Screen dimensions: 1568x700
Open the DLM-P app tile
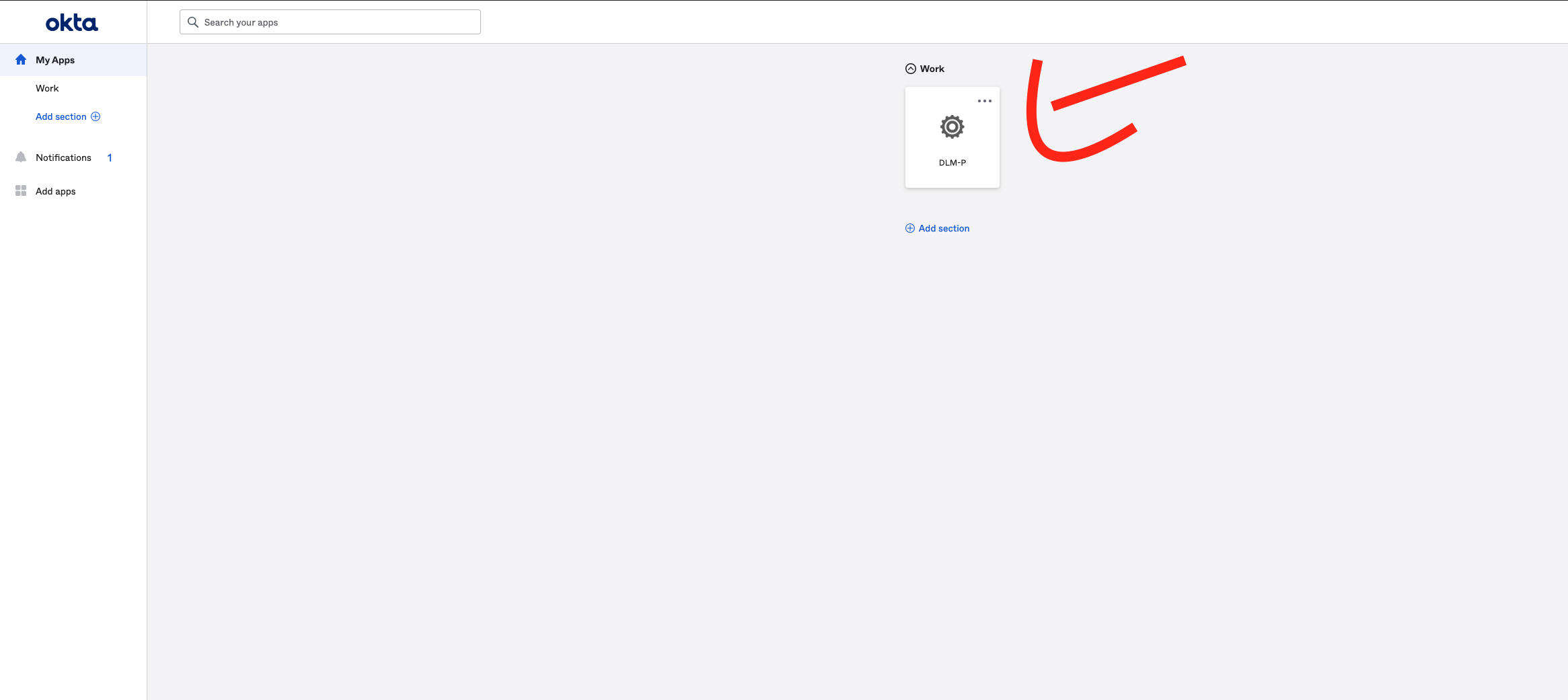click(951, 138)
